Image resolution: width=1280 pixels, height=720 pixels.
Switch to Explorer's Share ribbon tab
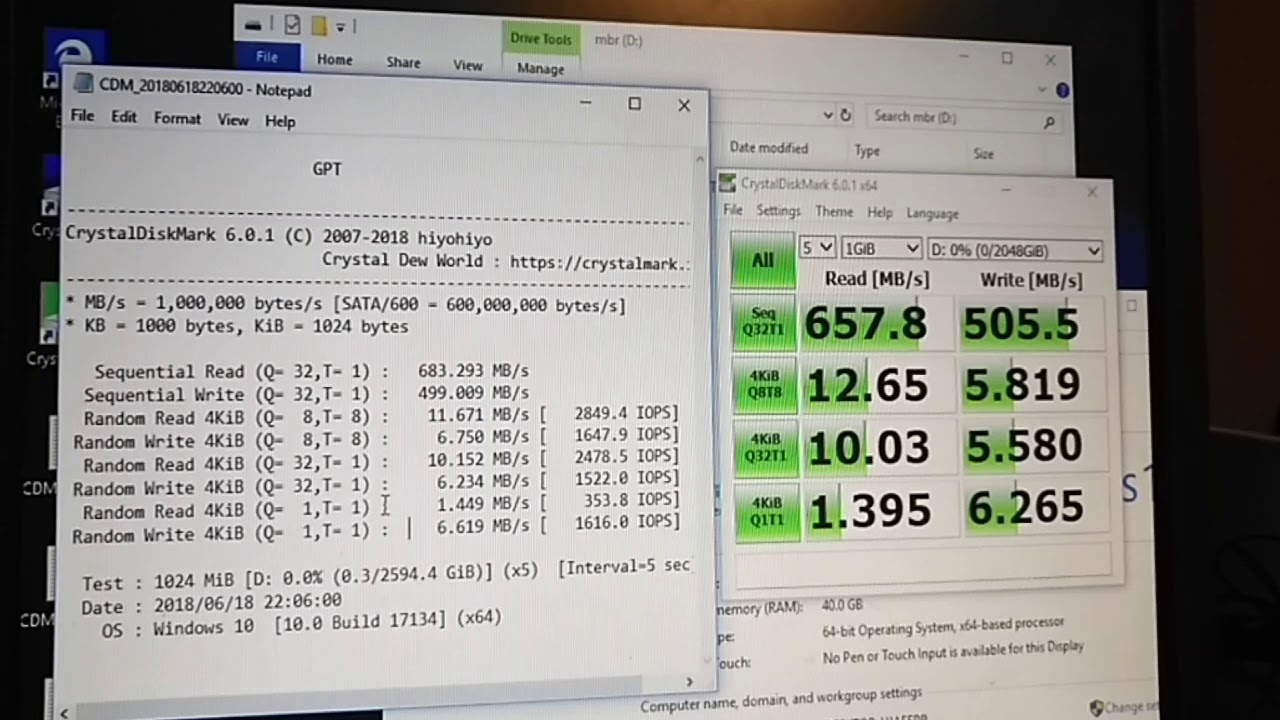tap(403, 62)
